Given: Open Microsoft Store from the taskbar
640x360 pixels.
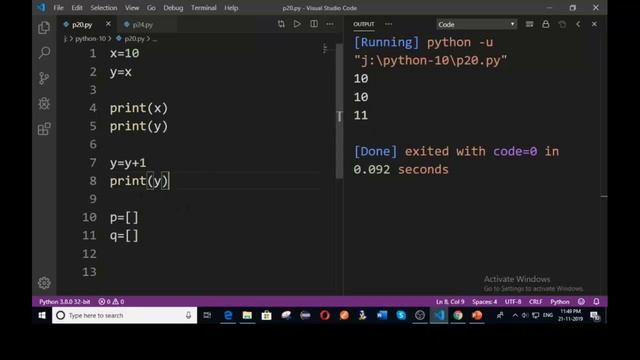Looking at the screenshot, I should 267,315.
